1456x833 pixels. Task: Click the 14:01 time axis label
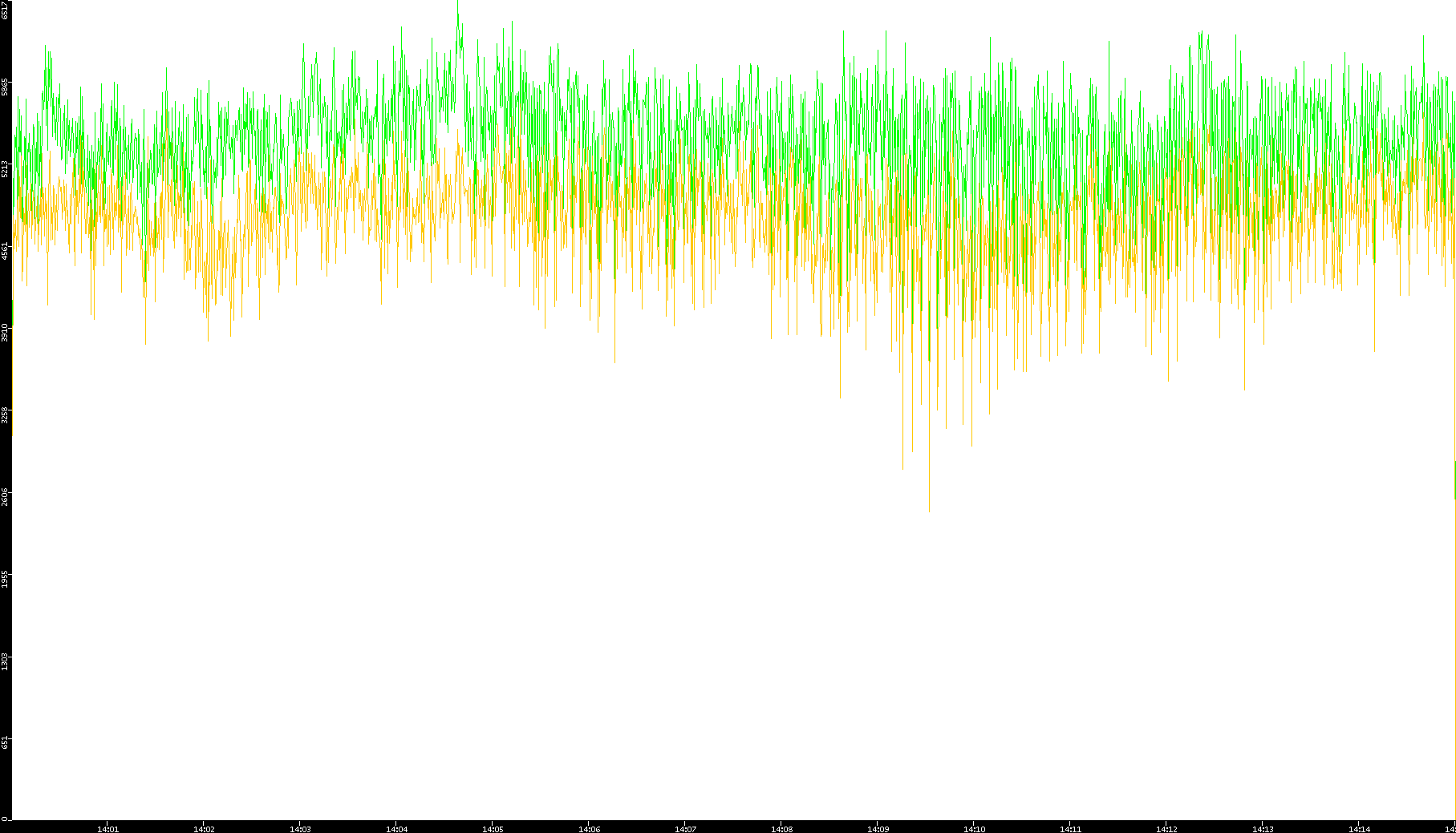pyautogui.click(x=107, y=829)
